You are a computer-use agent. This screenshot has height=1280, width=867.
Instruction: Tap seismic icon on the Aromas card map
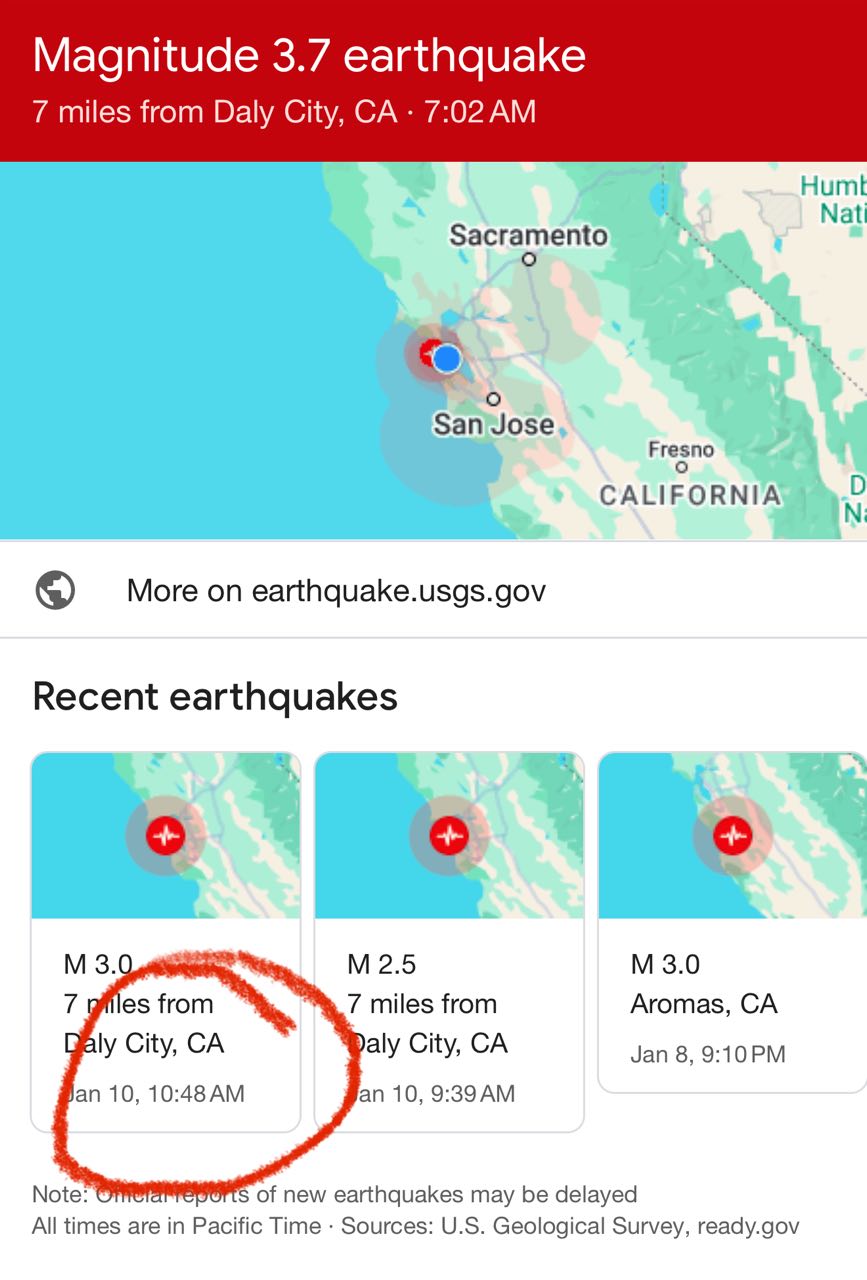click(733, 835)
